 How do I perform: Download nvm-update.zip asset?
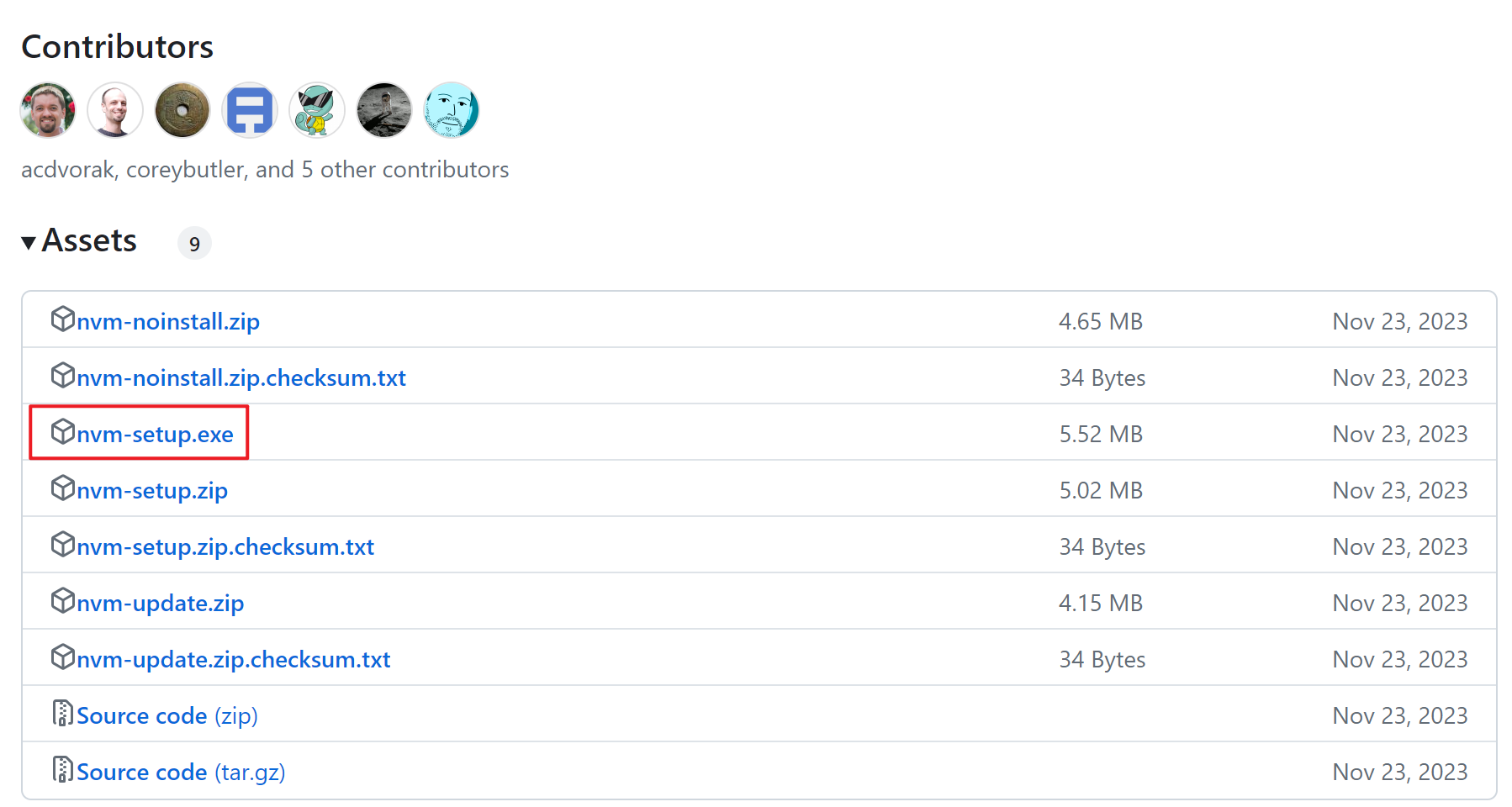(x=160, y=603)
